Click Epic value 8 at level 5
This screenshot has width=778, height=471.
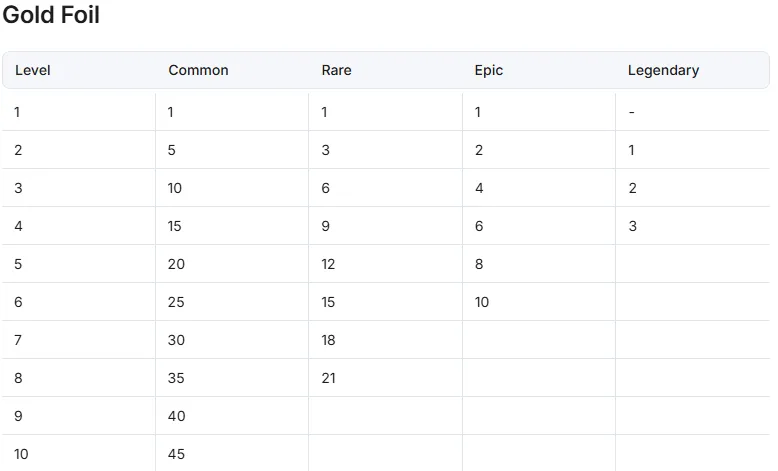[x=479, y=264]
